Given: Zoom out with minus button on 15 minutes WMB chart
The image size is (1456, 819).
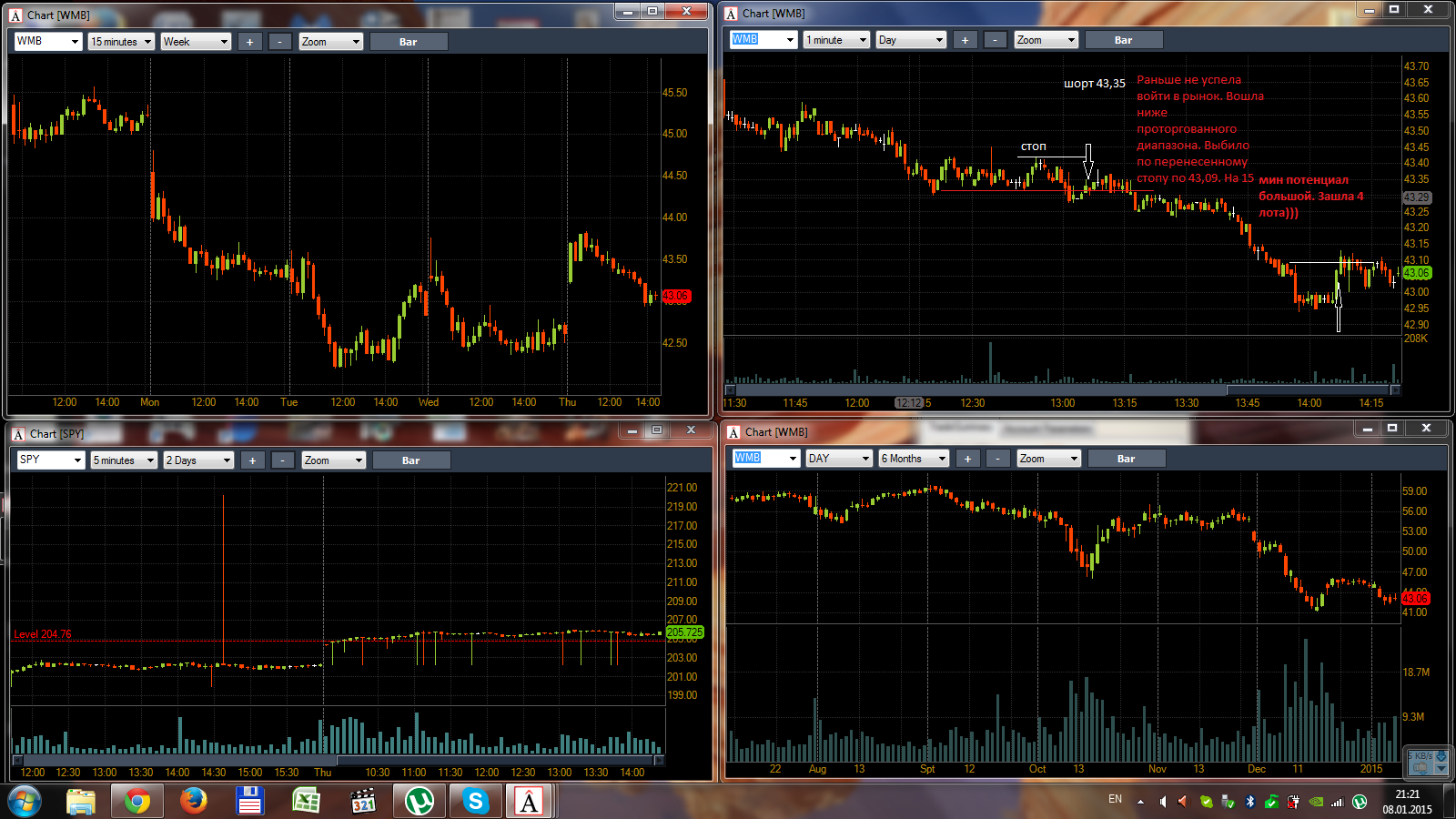Looking at the screenshot, I should pos(280,42).
